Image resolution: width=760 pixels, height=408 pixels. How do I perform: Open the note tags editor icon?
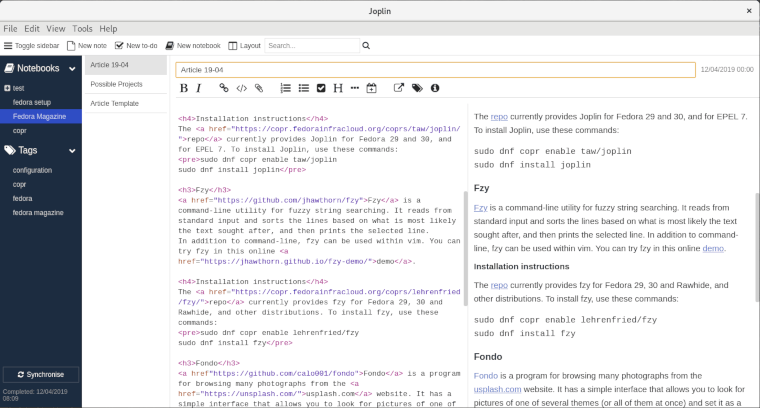[x=417, y=88]
